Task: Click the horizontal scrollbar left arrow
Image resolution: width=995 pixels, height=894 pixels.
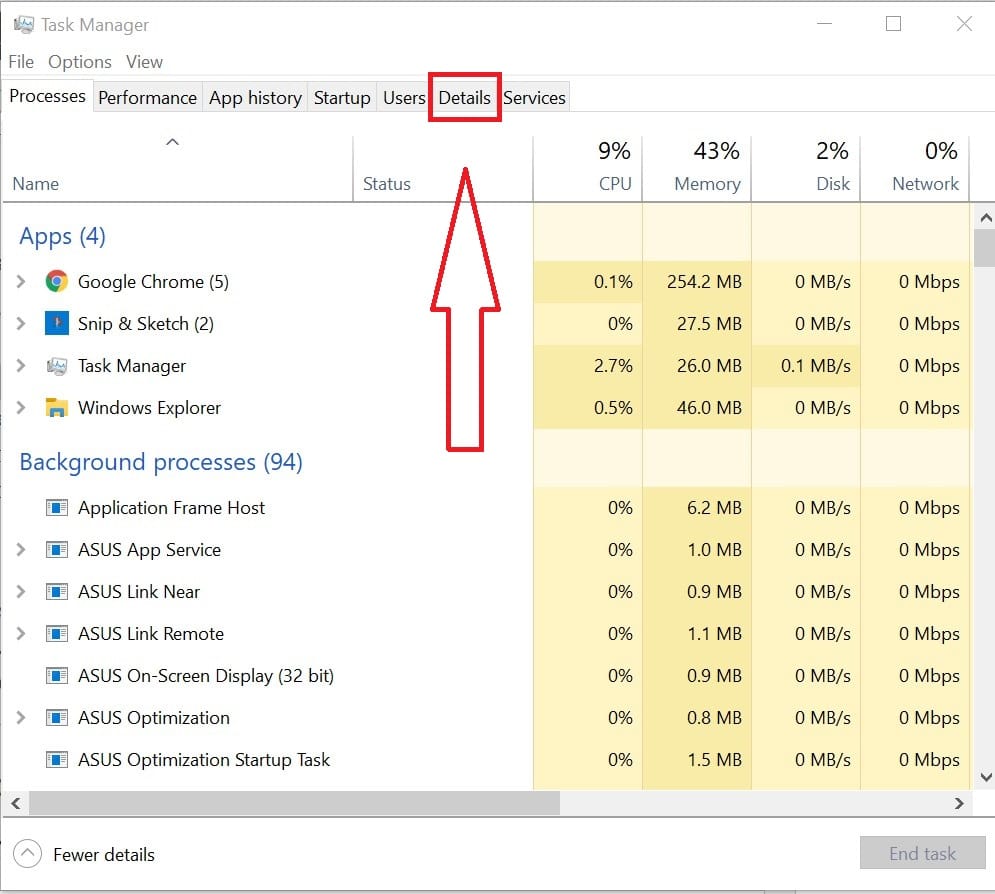Action: tap(16, 803)
